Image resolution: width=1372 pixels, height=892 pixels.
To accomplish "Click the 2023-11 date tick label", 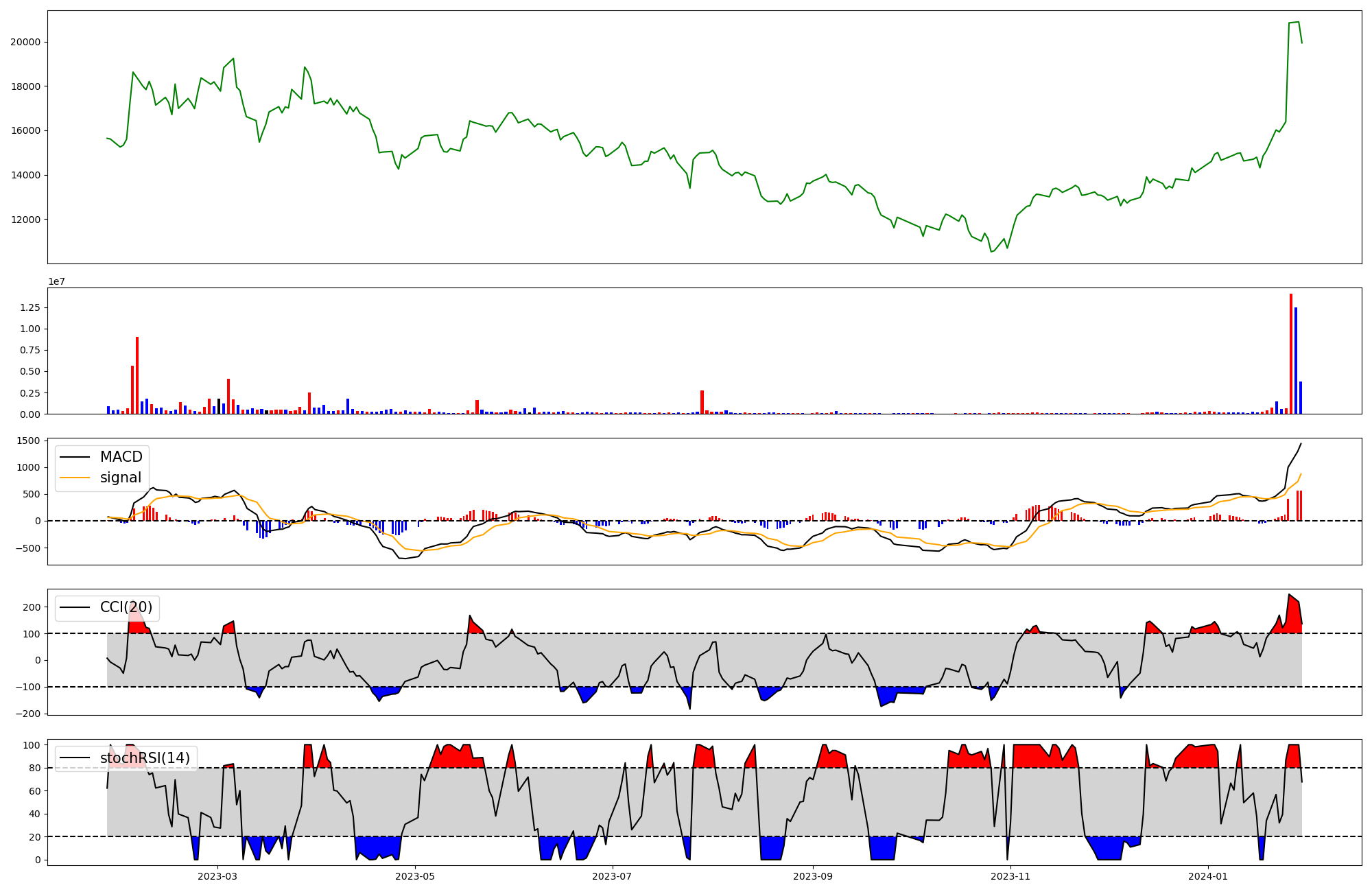I will [x=1010, y=876].
